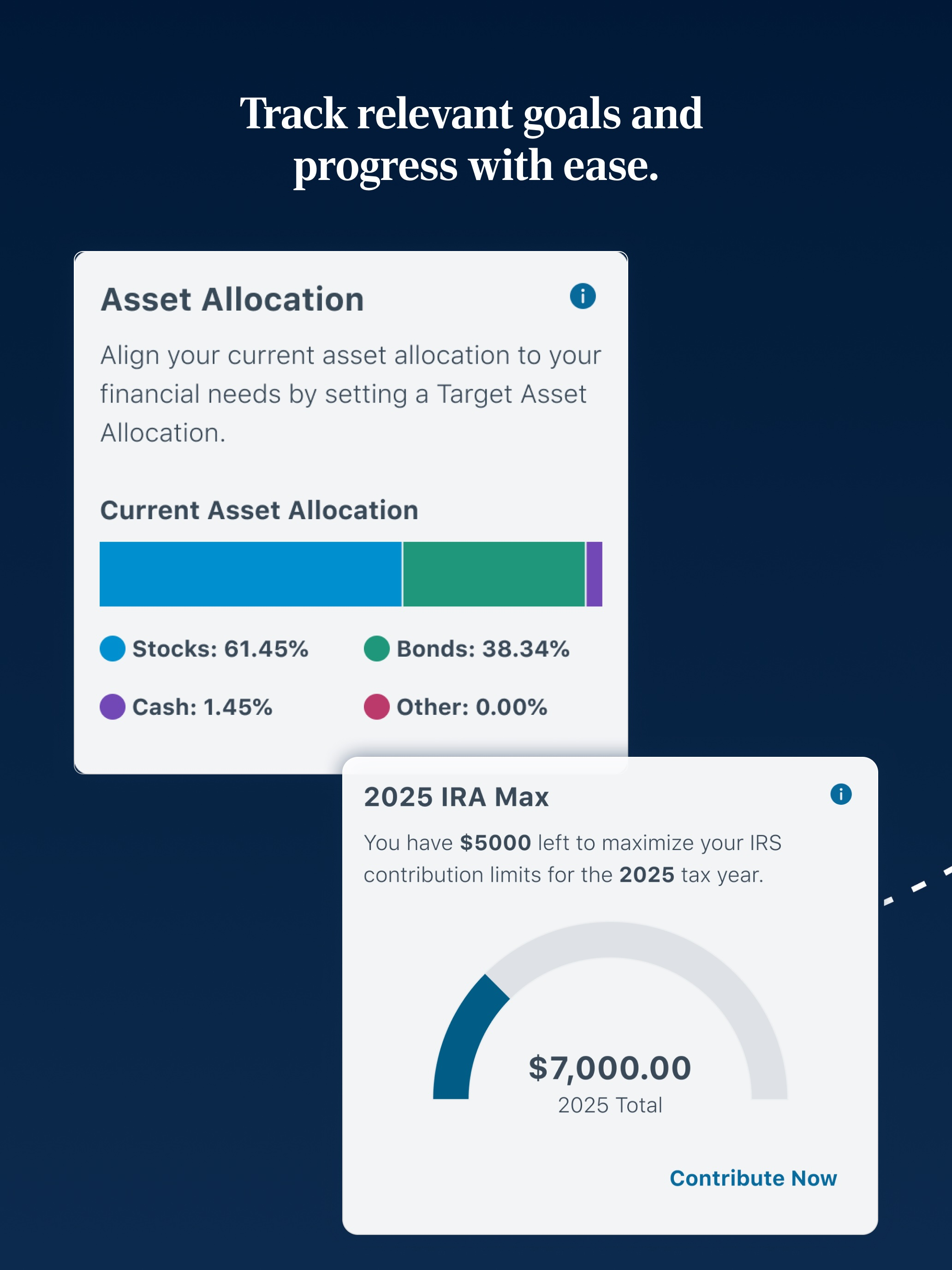The image size is (952, 1270).
Task: Open the 2025 IRA Max info icon
Action: coord(841,794)
